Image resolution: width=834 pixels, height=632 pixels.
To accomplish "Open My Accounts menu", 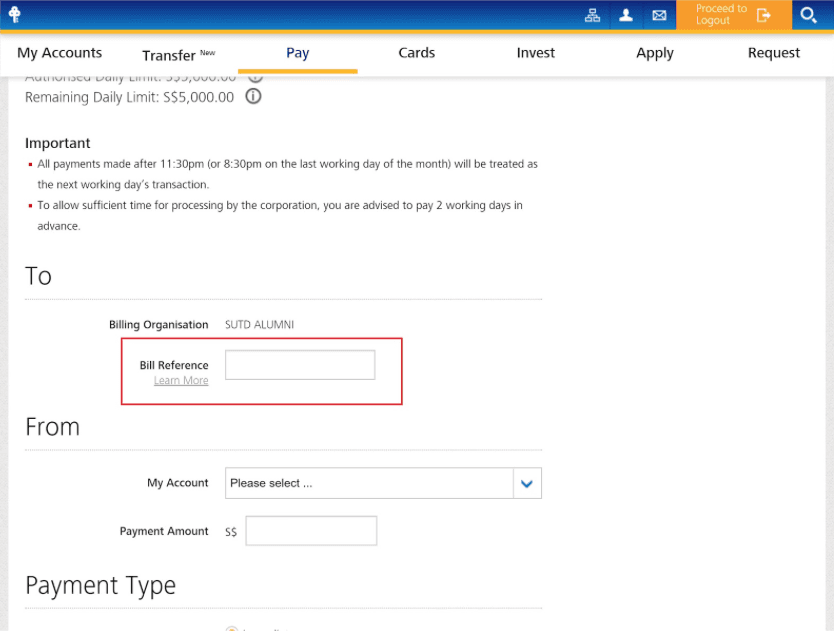I will pyautogui.click(x=60, y=53).
